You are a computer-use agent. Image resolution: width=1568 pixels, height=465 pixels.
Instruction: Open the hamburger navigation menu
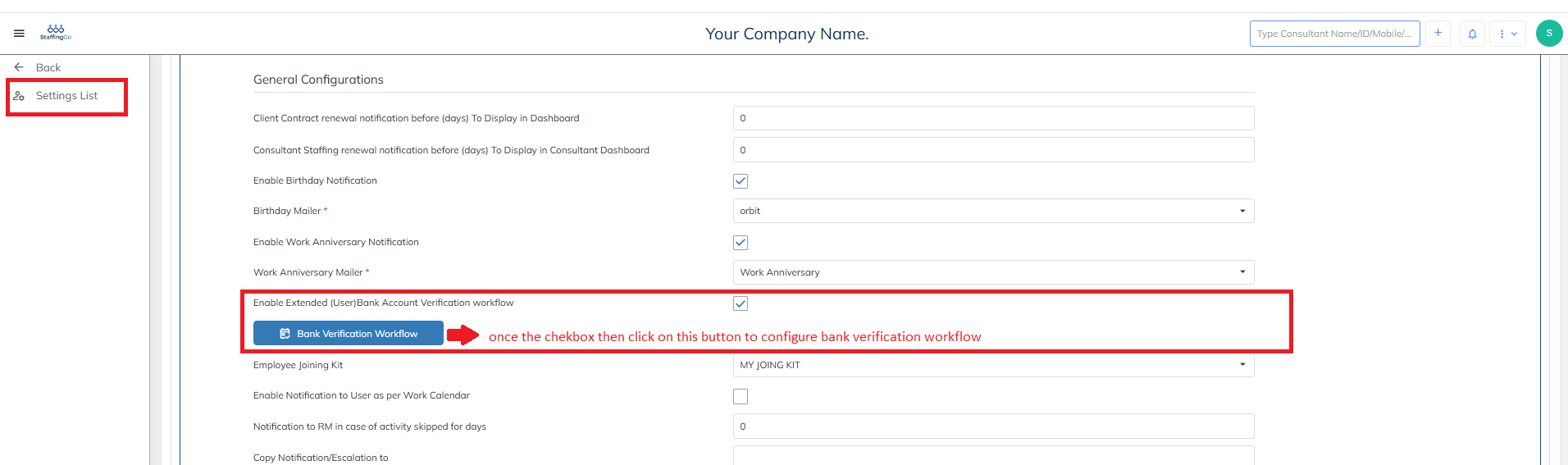(19, 34)
